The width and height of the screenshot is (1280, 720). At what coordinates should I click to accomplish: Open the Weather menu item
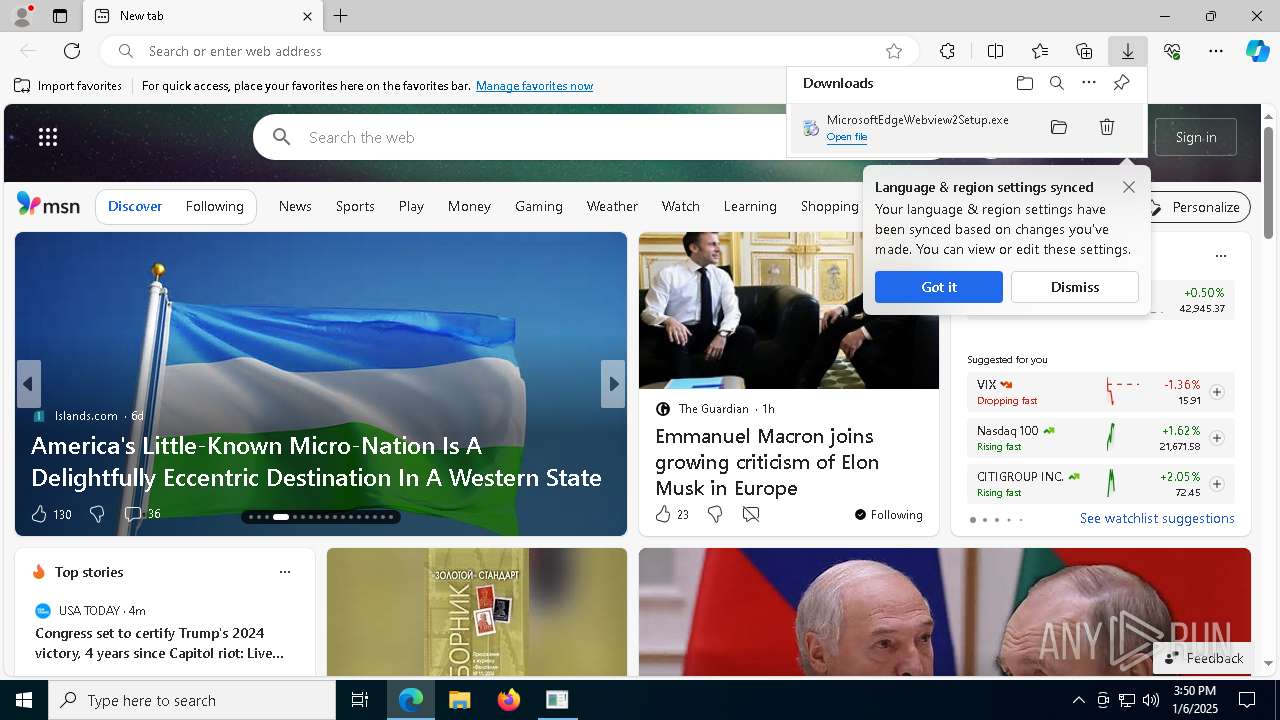[612, 206]
